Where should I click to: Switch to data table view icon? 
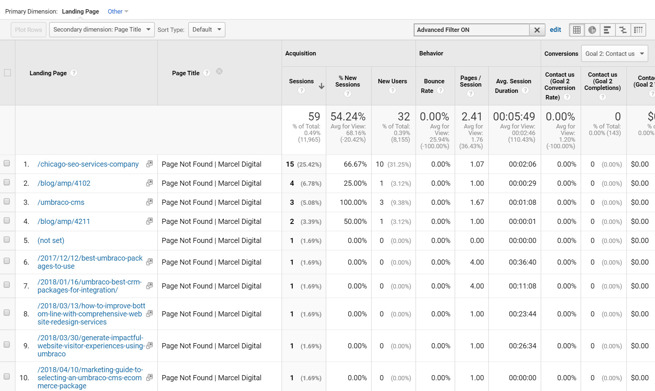(x=577, y=30)
